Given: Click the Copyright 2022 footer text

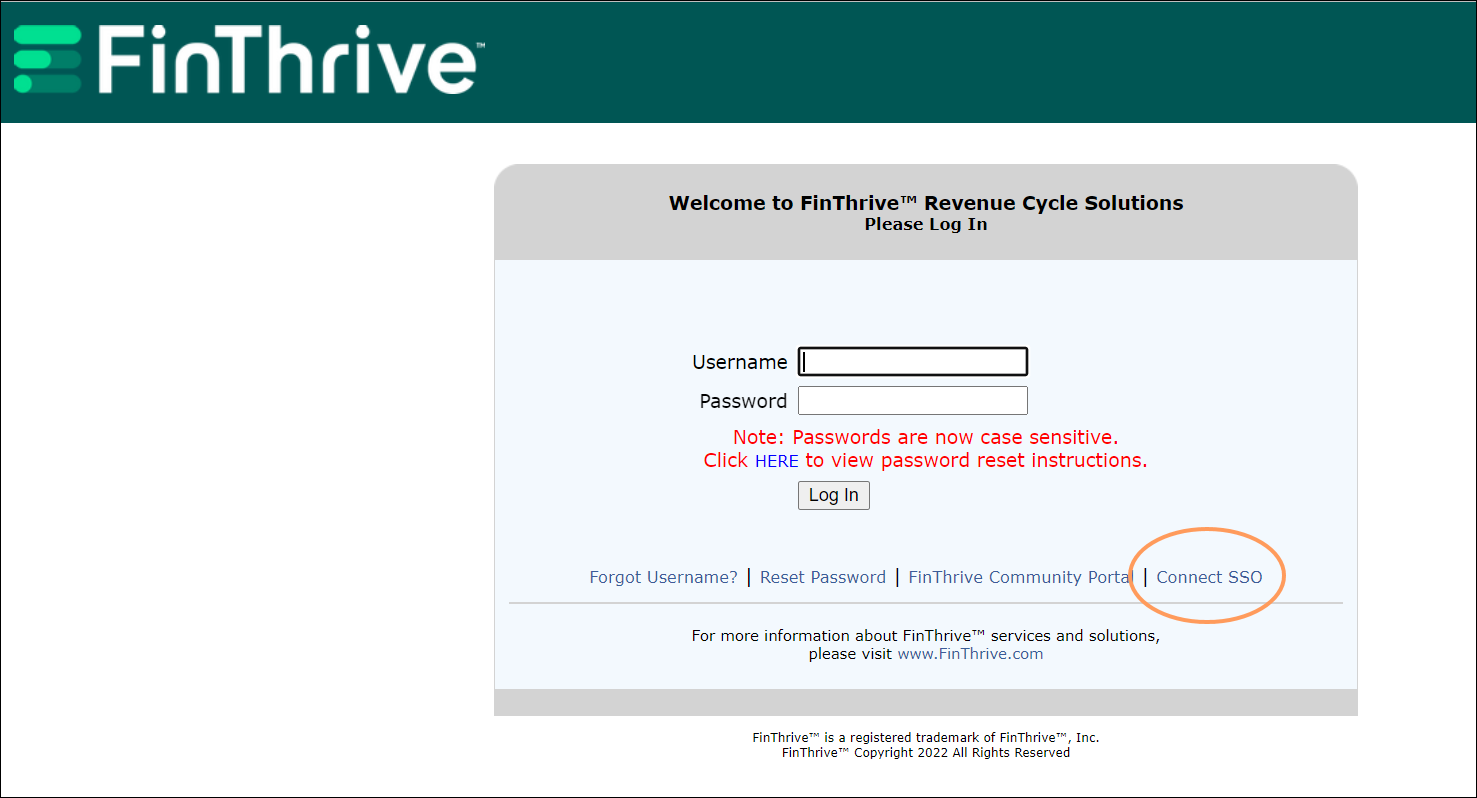Looking at the screenshot, I should 925,752.
